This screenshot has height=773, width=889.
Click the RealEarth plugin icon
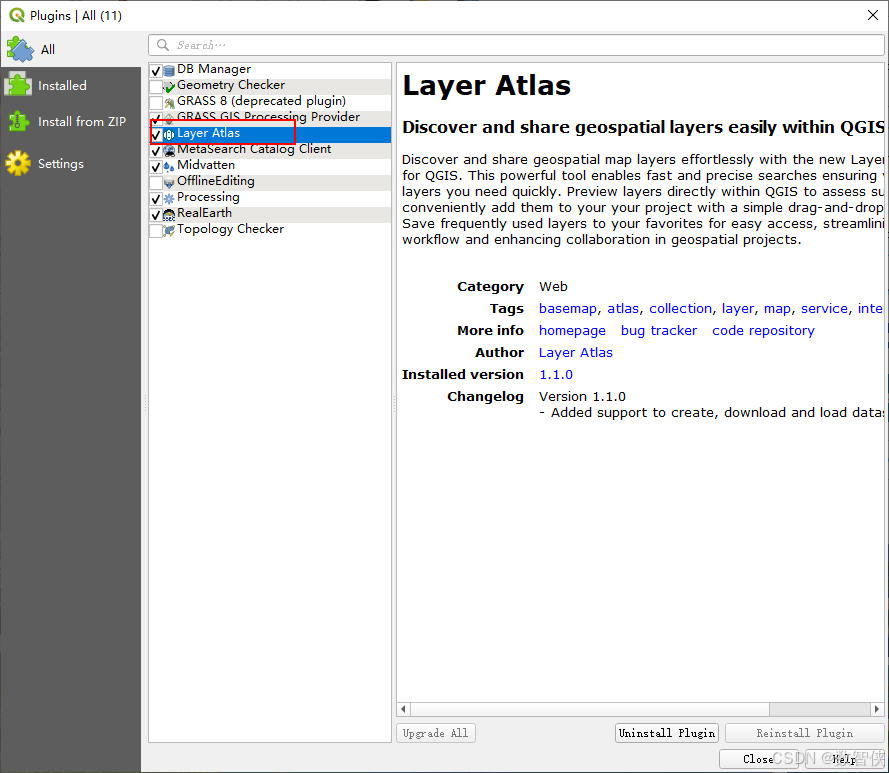(x=169, y=215)
